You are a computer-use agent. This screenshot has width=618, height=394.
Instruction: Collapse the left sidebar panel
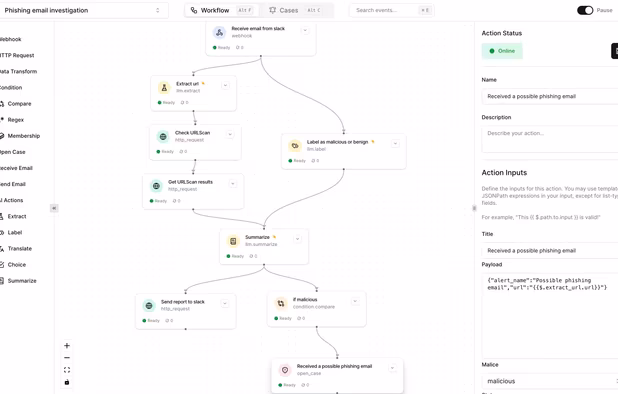(x=54, y=208)
